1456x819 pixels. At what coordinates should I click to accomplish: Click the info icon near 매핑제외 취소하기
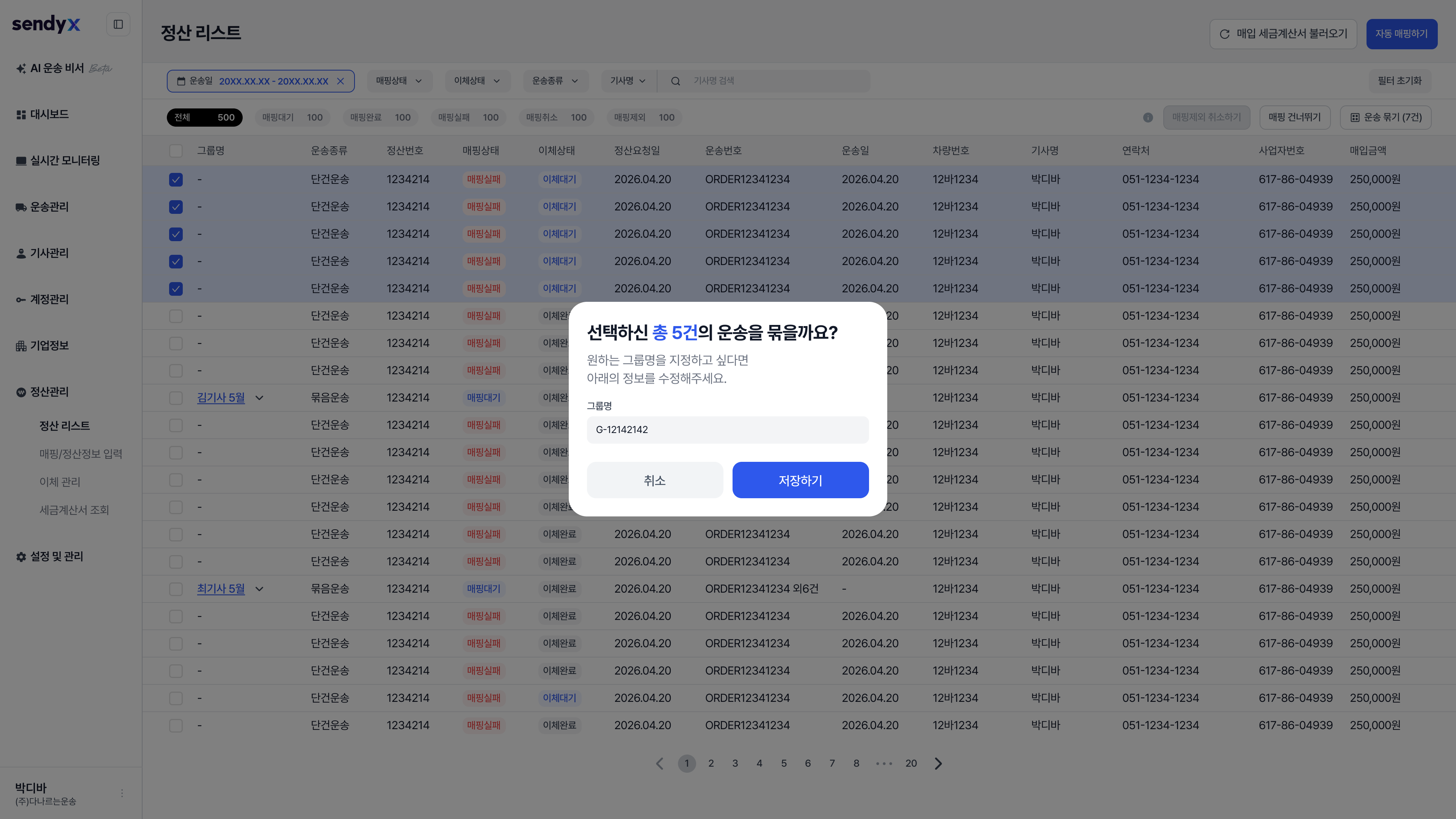[1148, 118]
